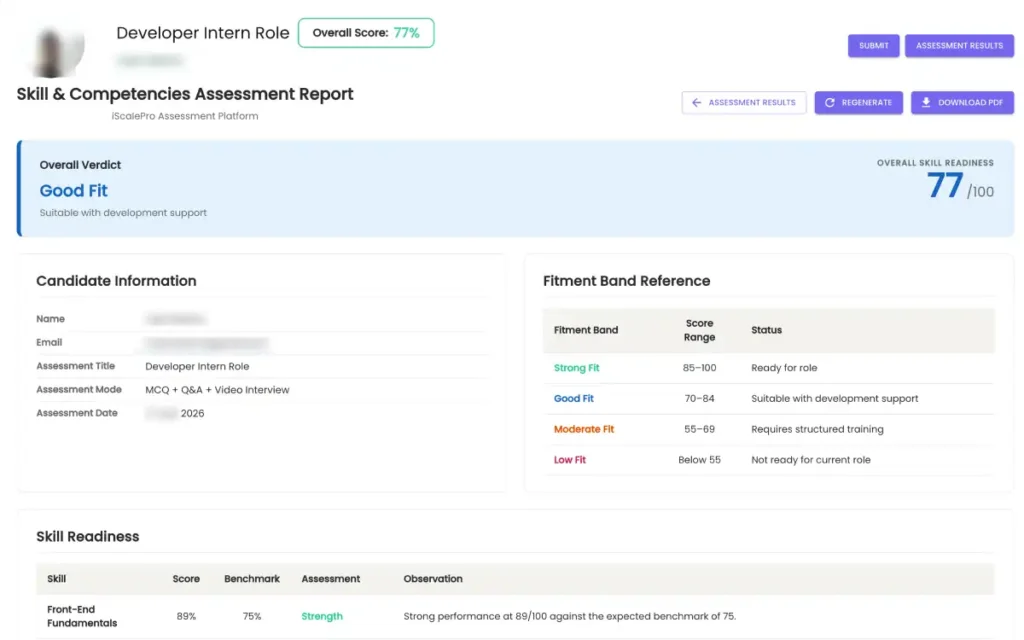This screenshot has height=640, width=1024.
Task: Click the Fitment Band column header
Action: coord(586,330)
